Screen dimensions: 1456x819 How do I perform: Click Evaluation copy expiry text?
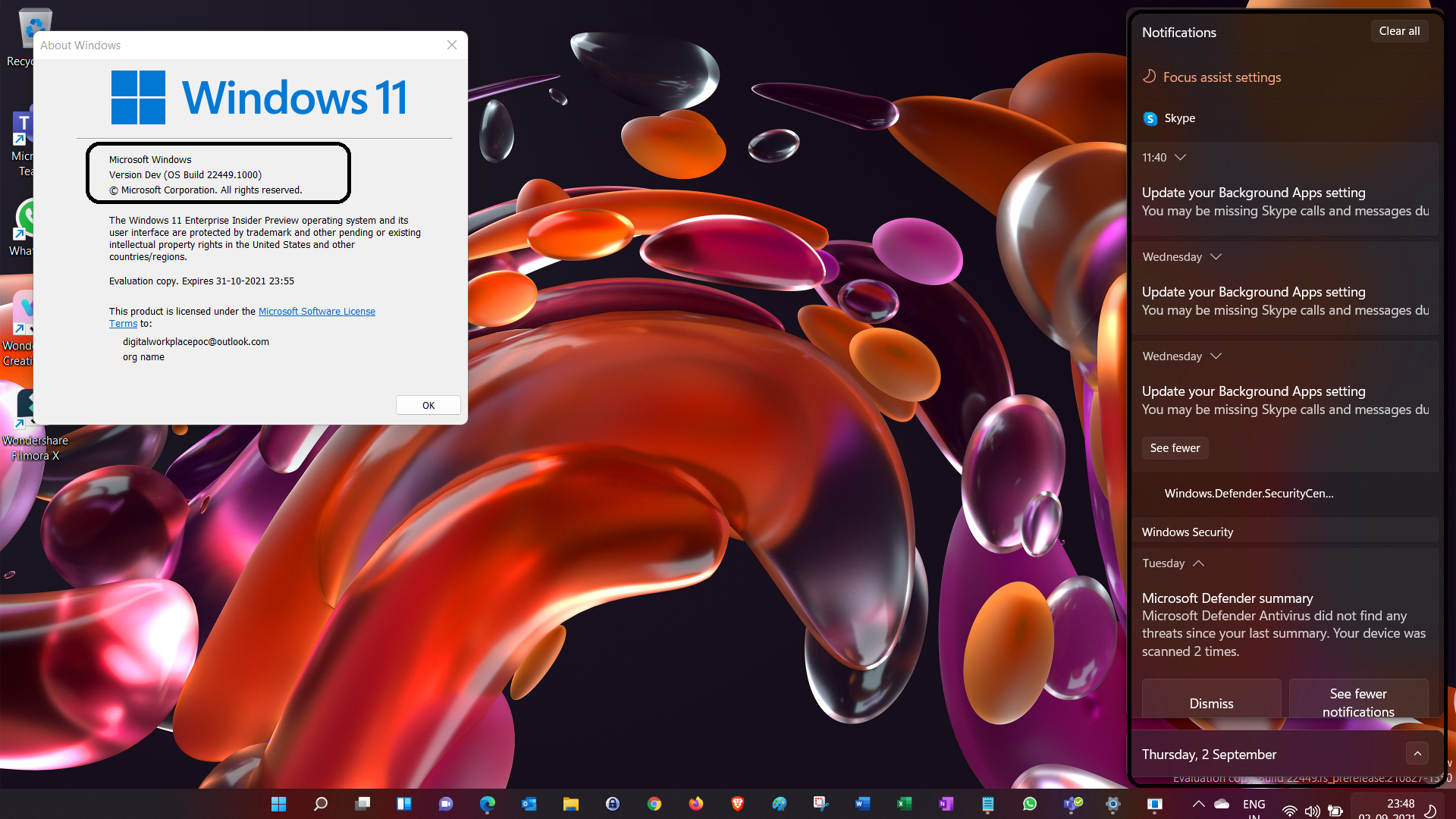(202, 281)
